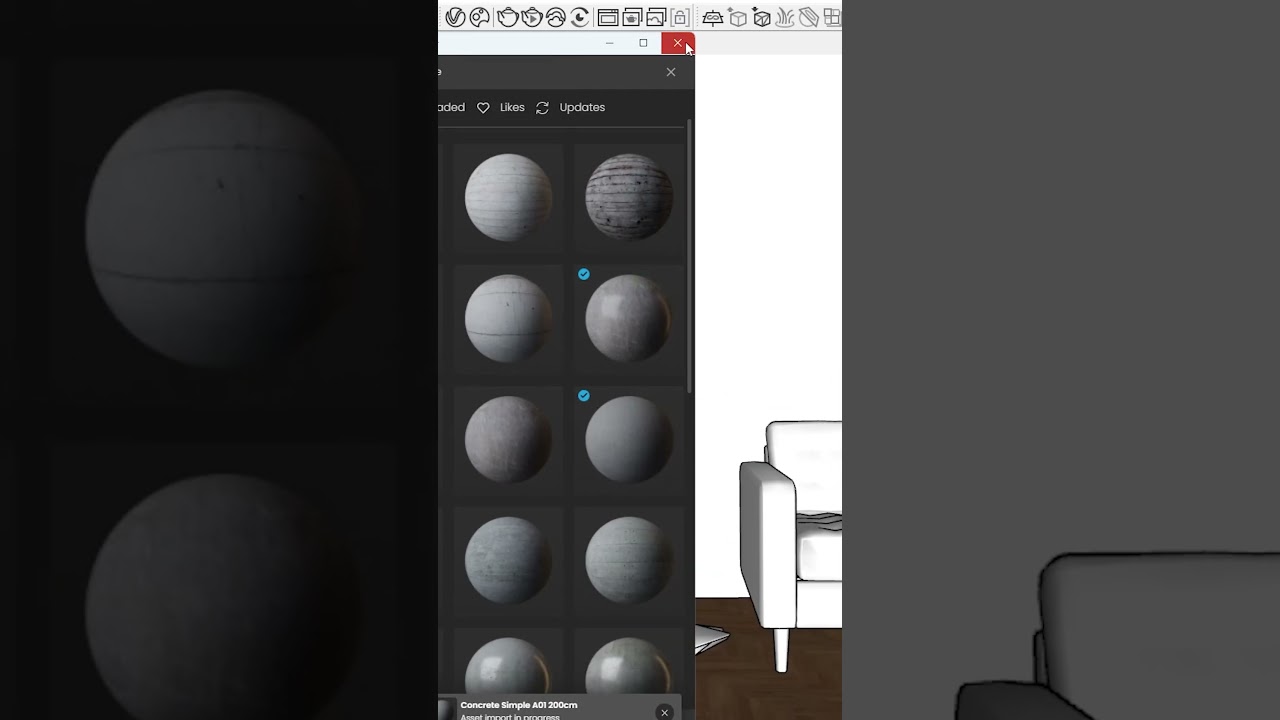Add a V-Ray Infinite Plane
The height and width of the screenshot is (720, 1280).
click(713, 17)
